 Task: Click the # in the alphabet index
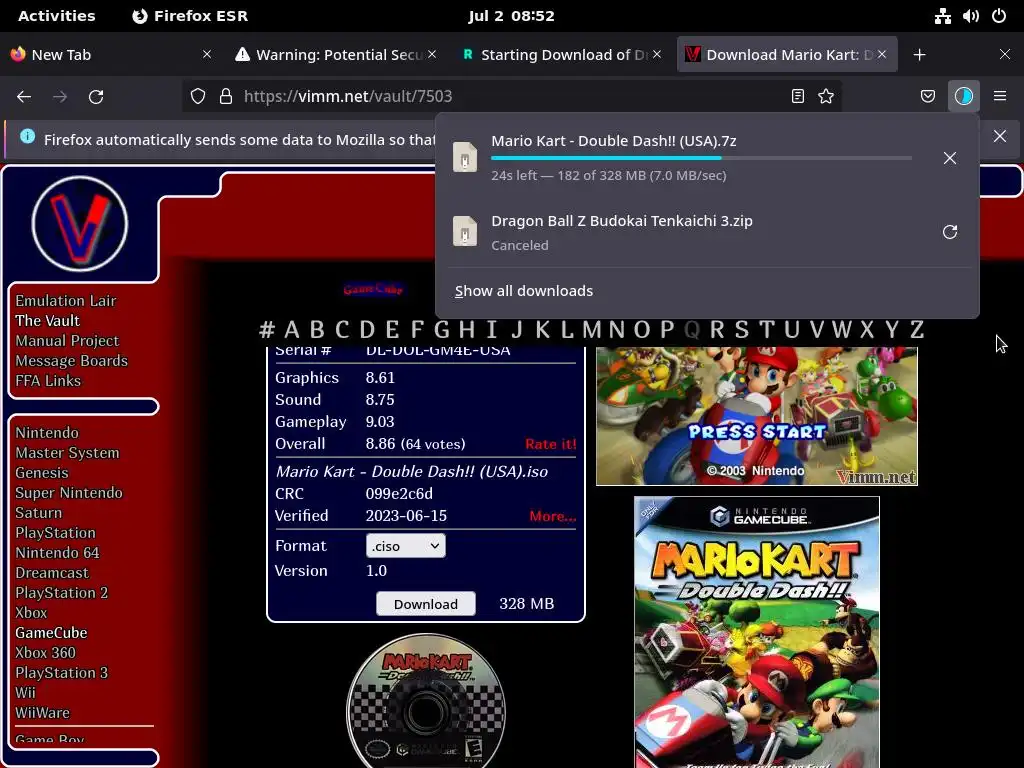[266, 330]
